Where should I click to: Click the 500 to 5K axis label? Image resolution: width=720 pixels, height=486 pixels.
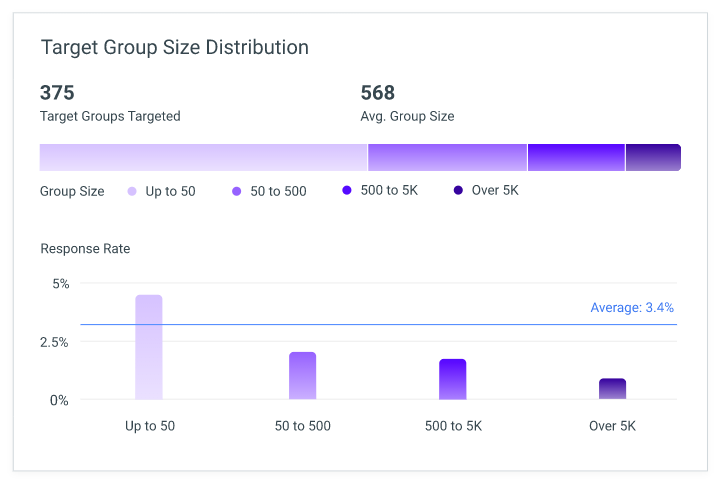pos(453,426)
